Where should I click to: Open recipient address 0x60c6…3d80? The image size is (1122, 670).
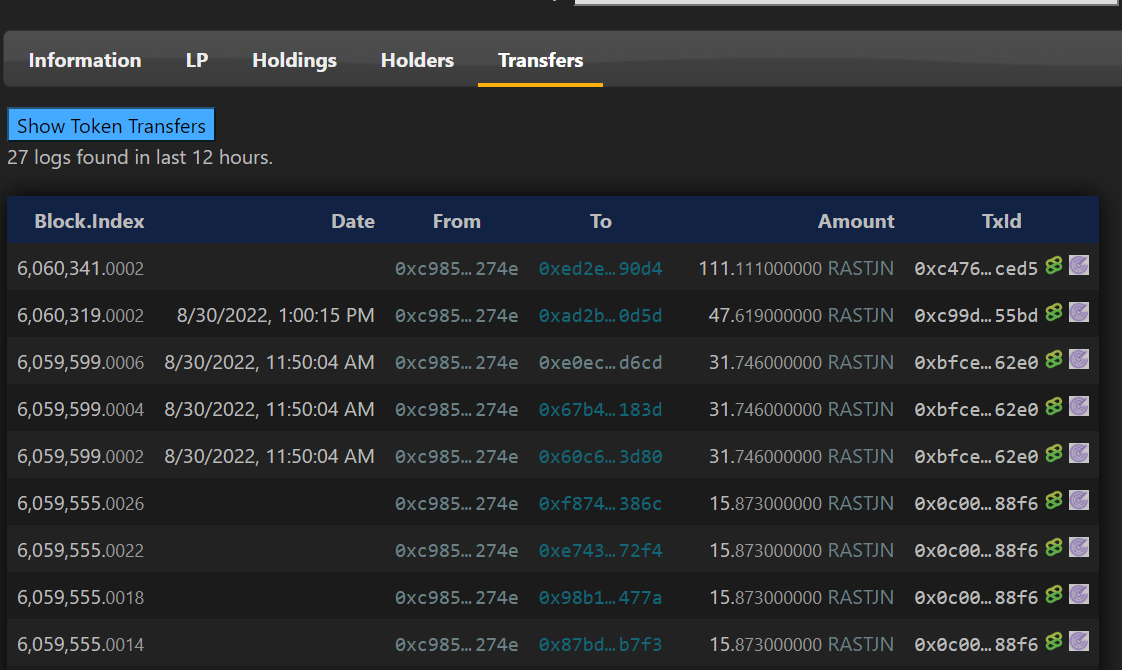(600, 457)
